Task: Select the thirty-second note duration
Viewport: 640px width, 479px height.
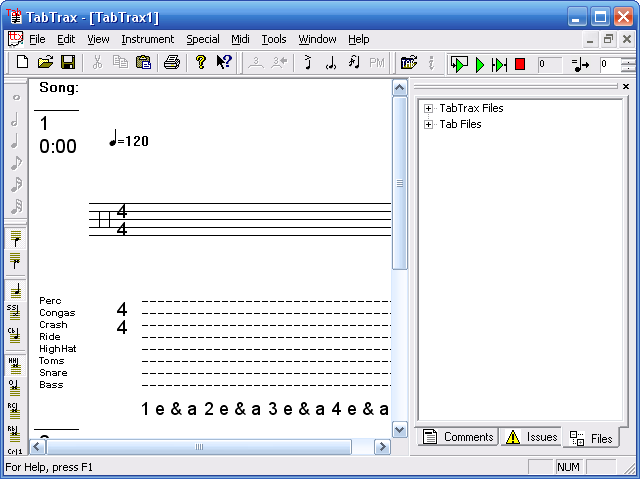Action: click(16, 206)
